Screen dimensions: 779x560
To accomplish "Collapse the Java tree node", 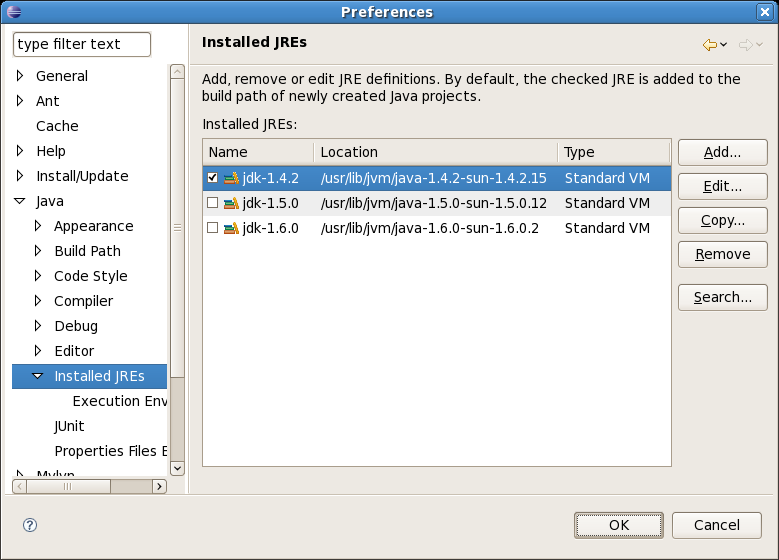I will point(20,201).
